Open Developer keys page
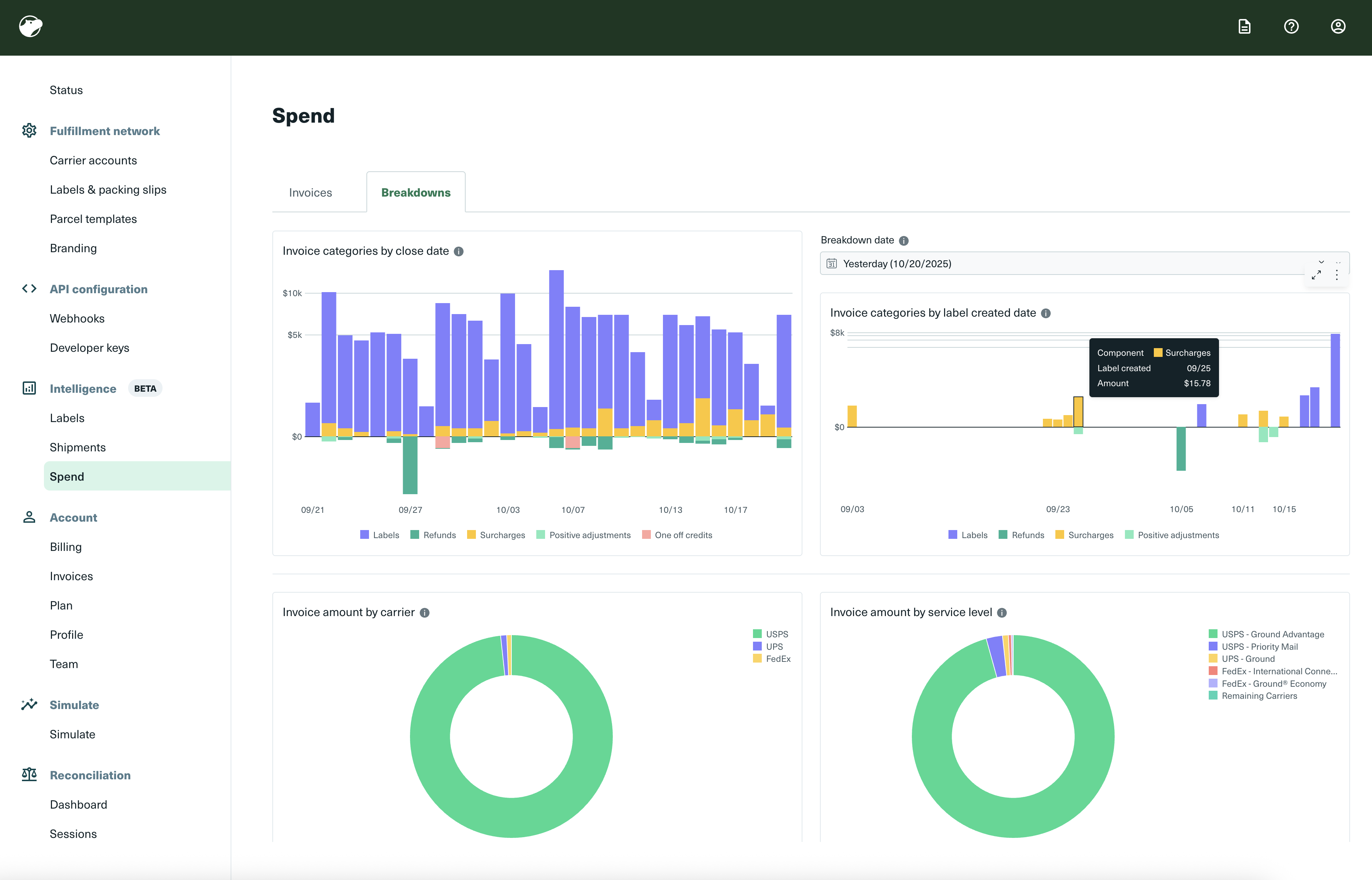 point(89,348)
